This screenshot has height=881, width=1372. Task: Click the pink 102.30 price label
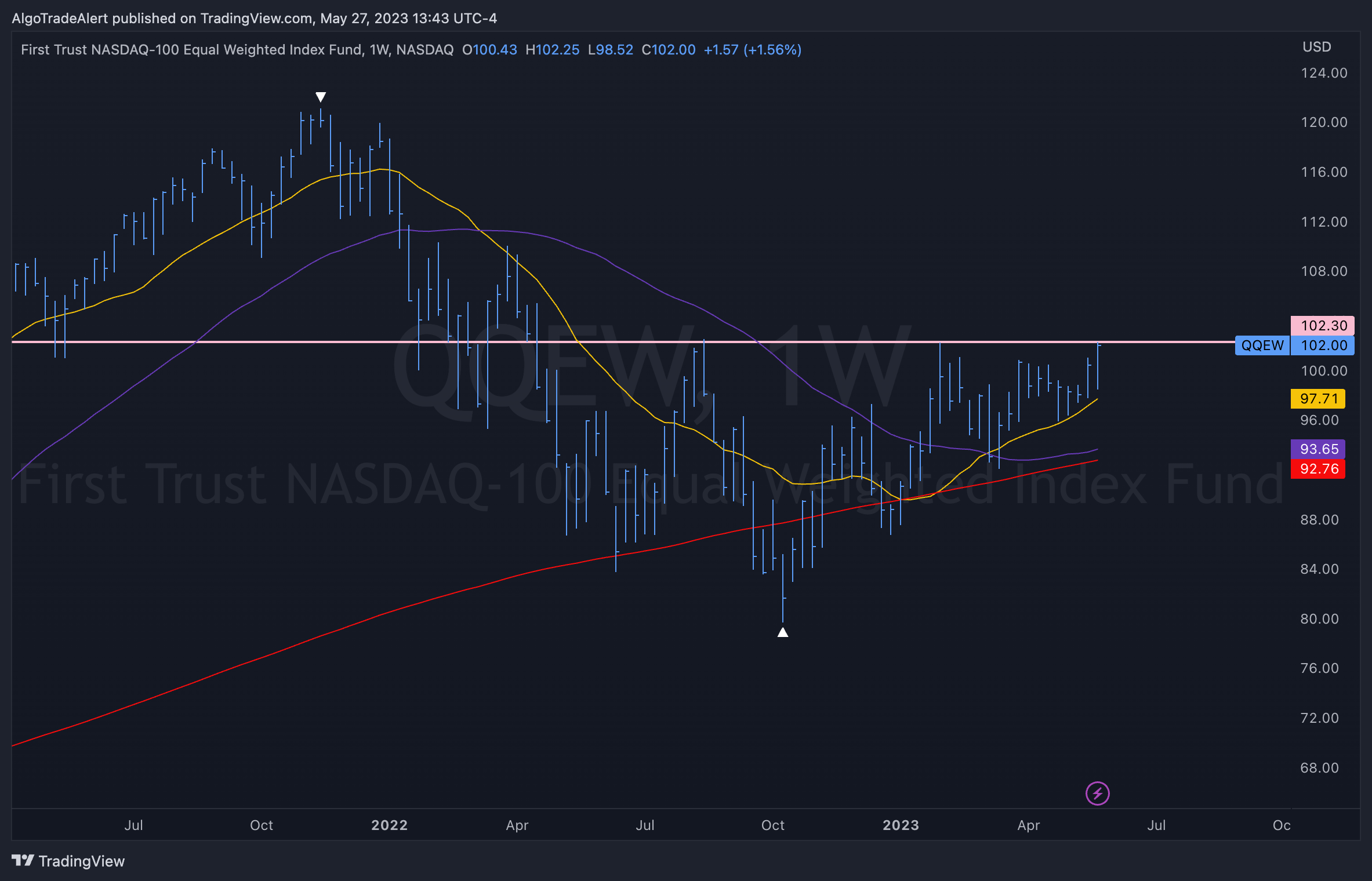click(1323, 325)
